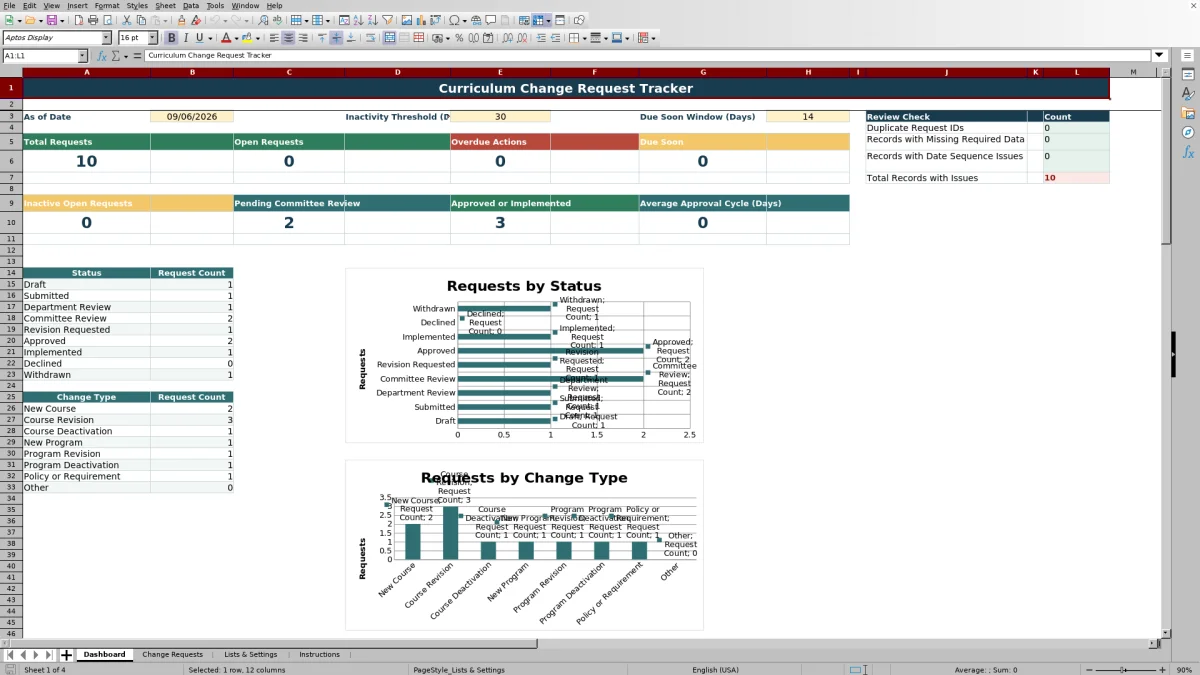The width and height of the screenshot is (1200, 675).
Task: Toggle Align Bottom alignment
Action: [x=350, y=38]
